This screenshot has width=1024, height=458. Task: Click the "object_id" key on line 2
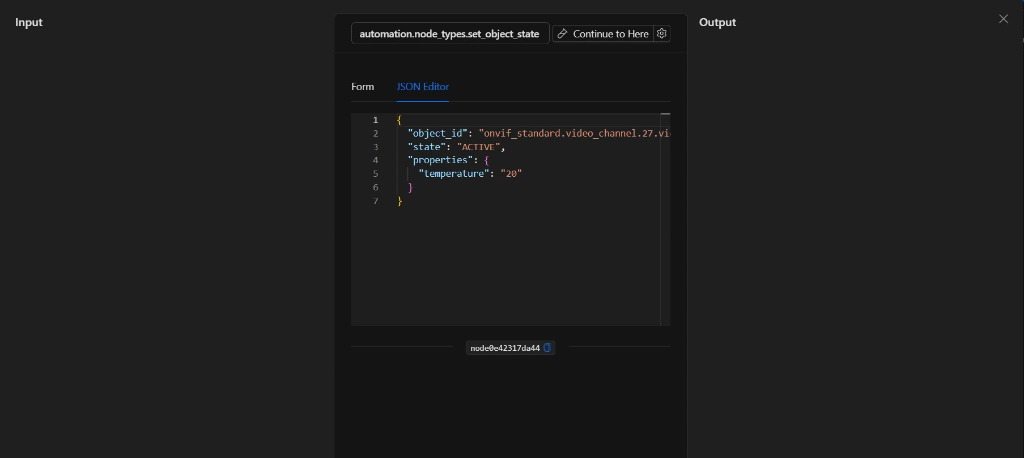coord(438,133)
